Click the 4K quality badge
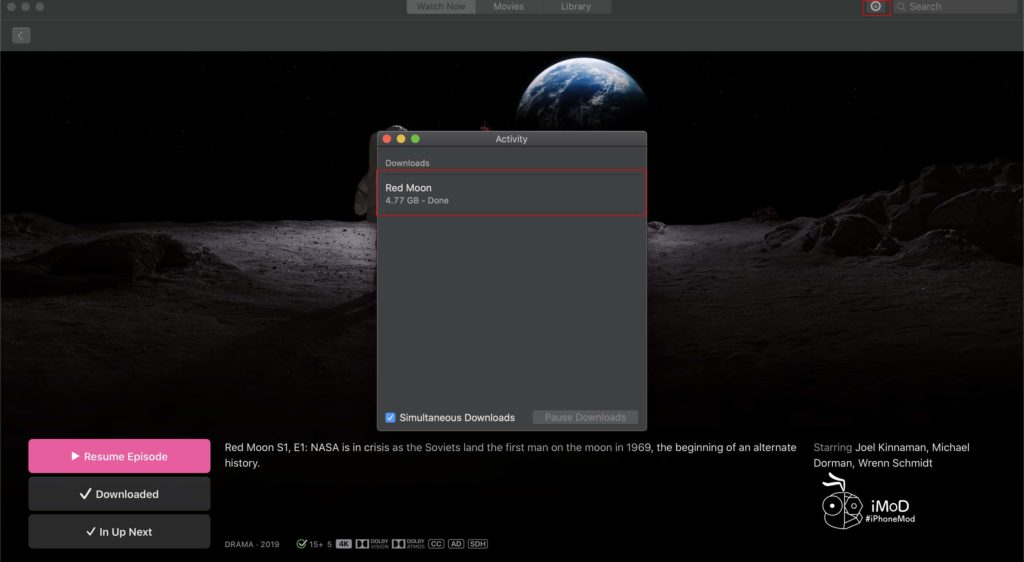Image resolution: width=1024 pixels, height=562 pixels. click(x=344, y=544)
